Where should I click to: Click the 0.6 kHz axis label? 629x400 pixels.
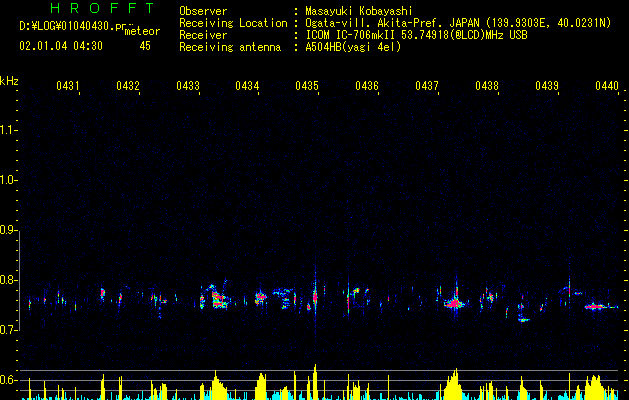[x=8, y=380]
